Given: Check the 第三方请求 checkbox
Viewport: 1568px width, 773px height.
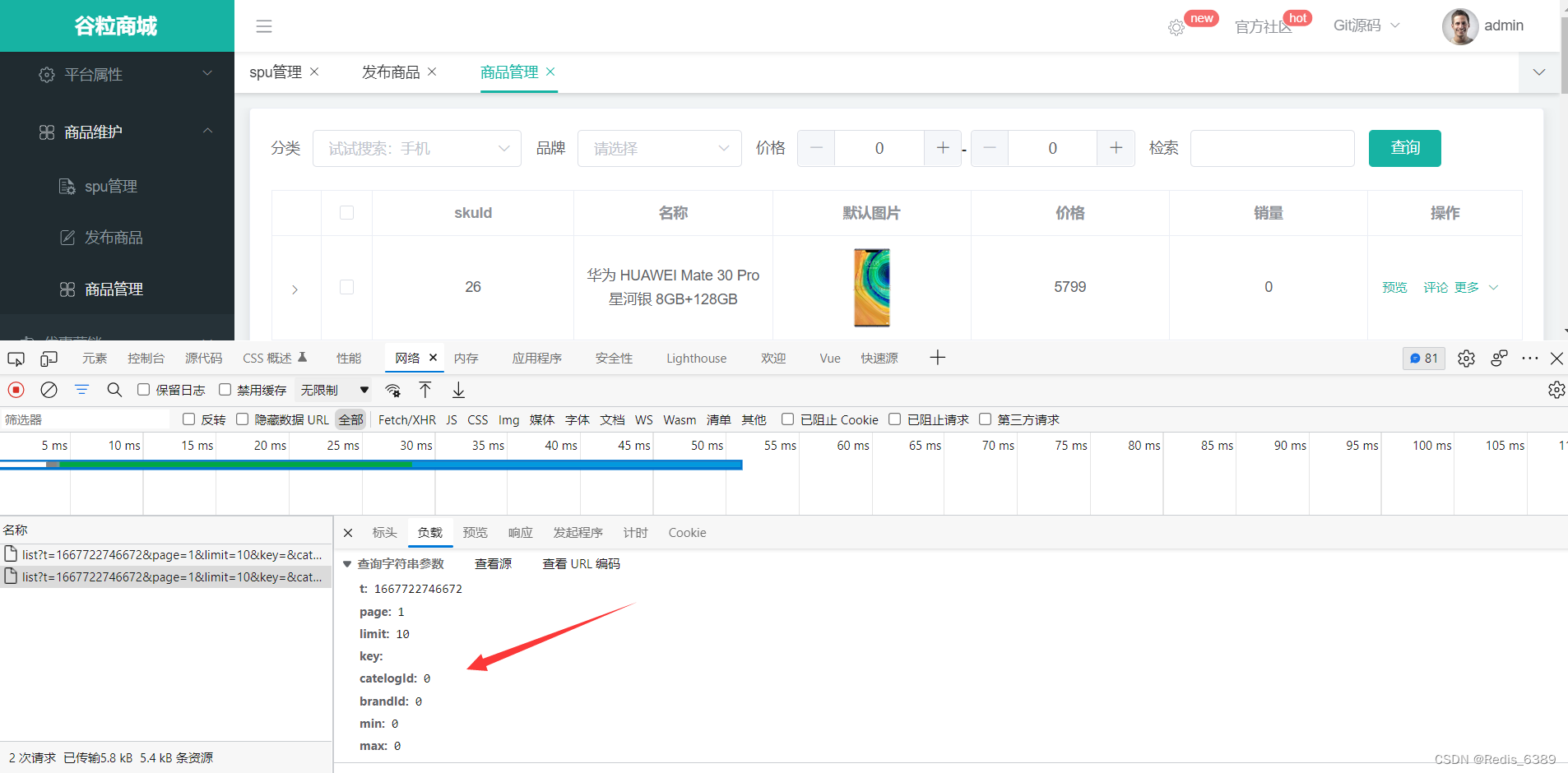Looking at the screenshot, I should tap(985, 419).
